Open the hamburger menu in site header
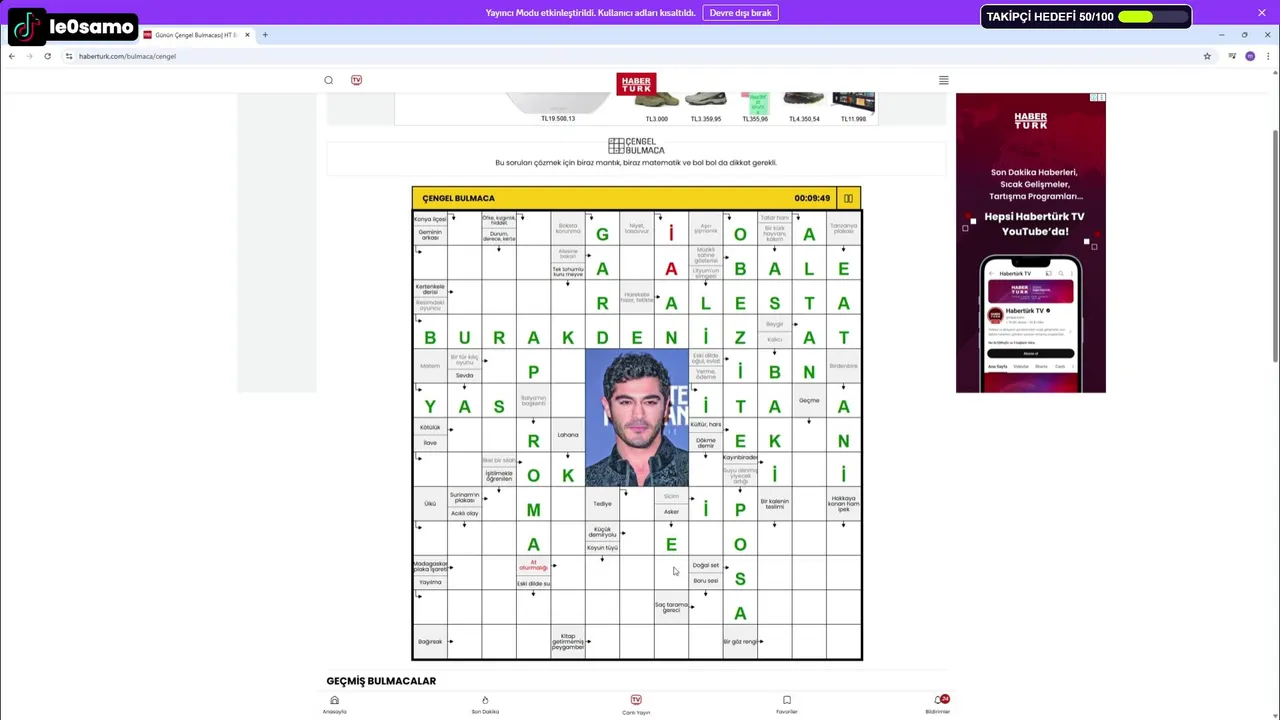 click(x=943, y=80)
